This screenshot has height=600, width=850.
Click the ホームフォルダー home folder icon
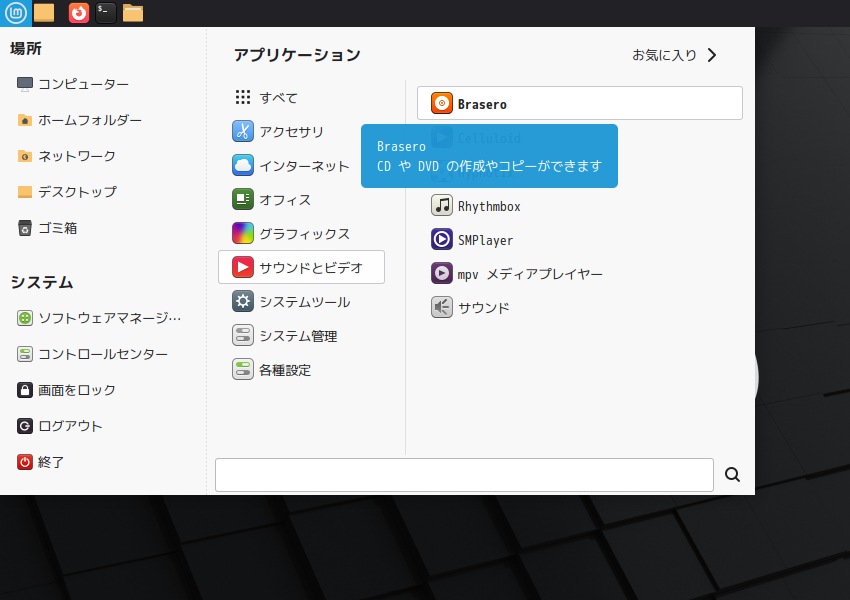click(x=24, y=120)
